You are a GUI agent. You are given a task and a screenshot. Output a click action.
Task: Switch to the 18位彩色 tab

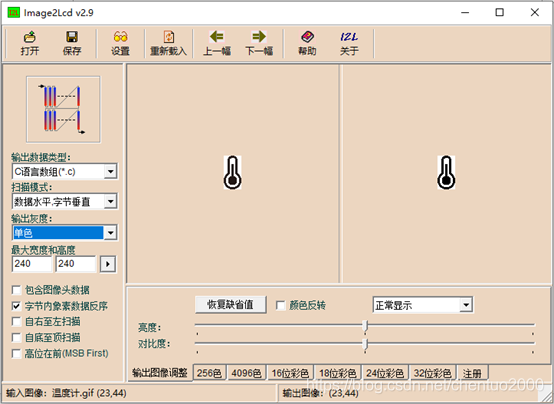coord(338,373)
